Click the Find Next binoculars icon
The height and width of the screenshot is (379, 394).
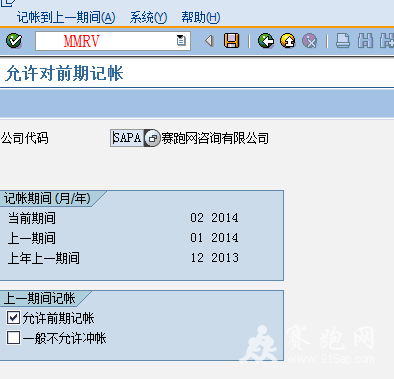[x=387, y=41]
